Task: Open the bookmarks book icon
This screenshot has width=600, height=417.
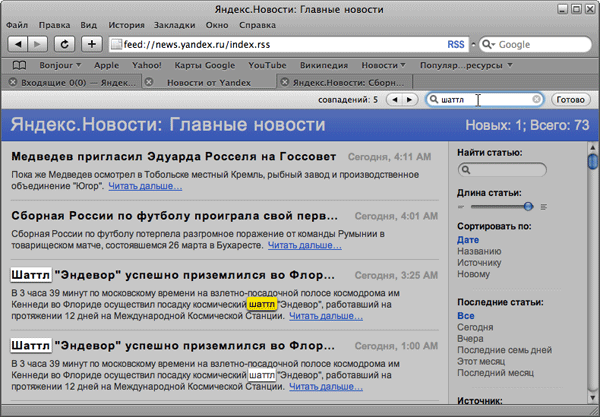Action: pos(19,65)
